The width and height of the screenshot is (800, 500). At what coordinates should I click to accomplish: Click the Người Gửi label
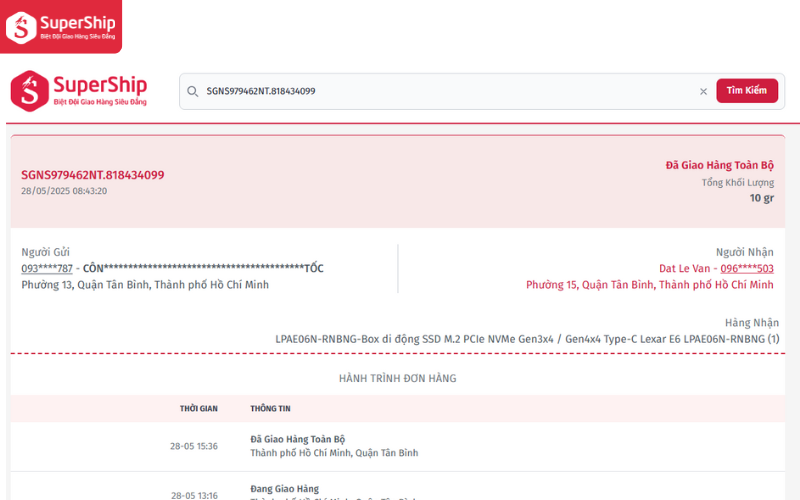coord(45,252)
